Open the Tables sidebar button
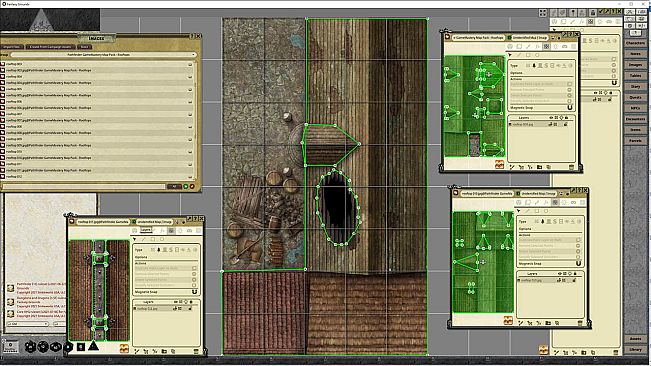This screenshot has height=366, width=651. (635, 76)
